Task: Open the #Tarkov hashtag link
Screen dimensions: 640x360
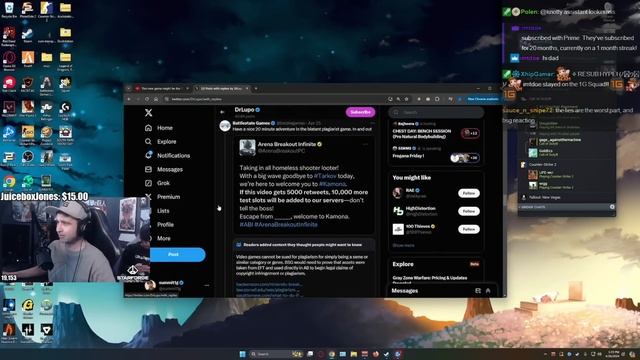Action: [x=325, y=176]
